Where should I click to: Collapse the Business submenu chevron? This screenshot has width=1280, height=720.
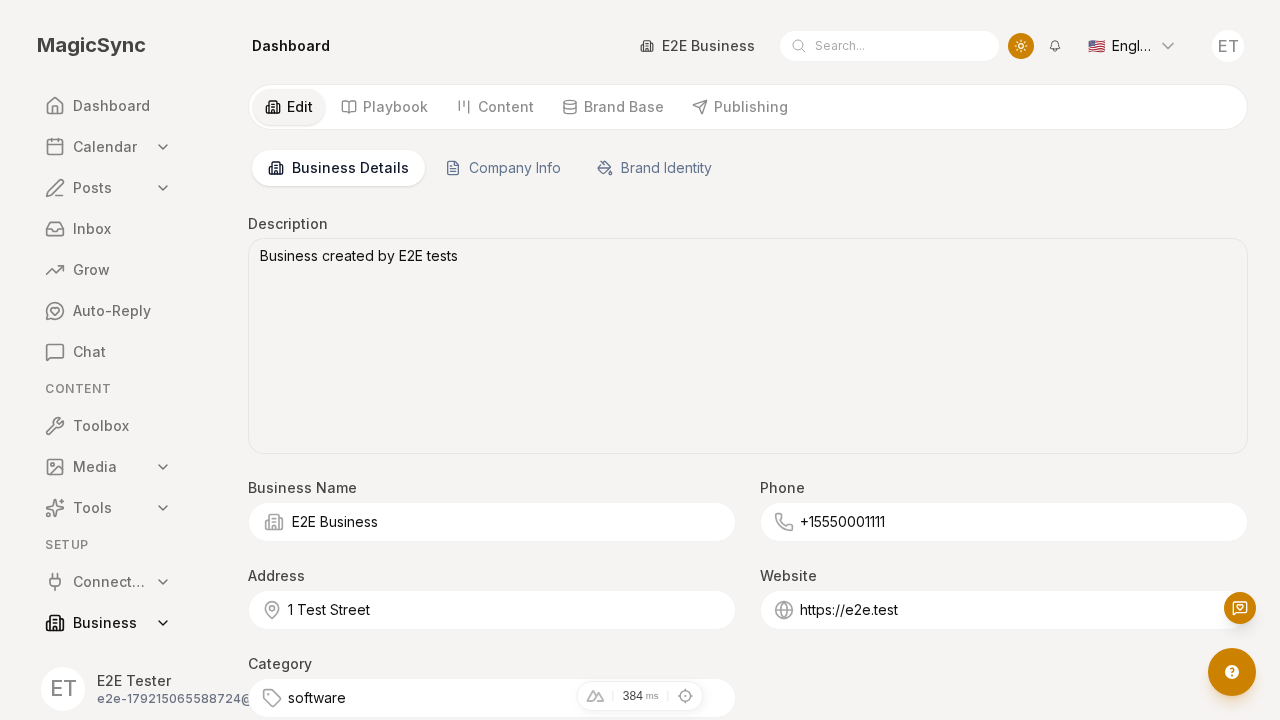pyautogui.click(x=163, y=623)
